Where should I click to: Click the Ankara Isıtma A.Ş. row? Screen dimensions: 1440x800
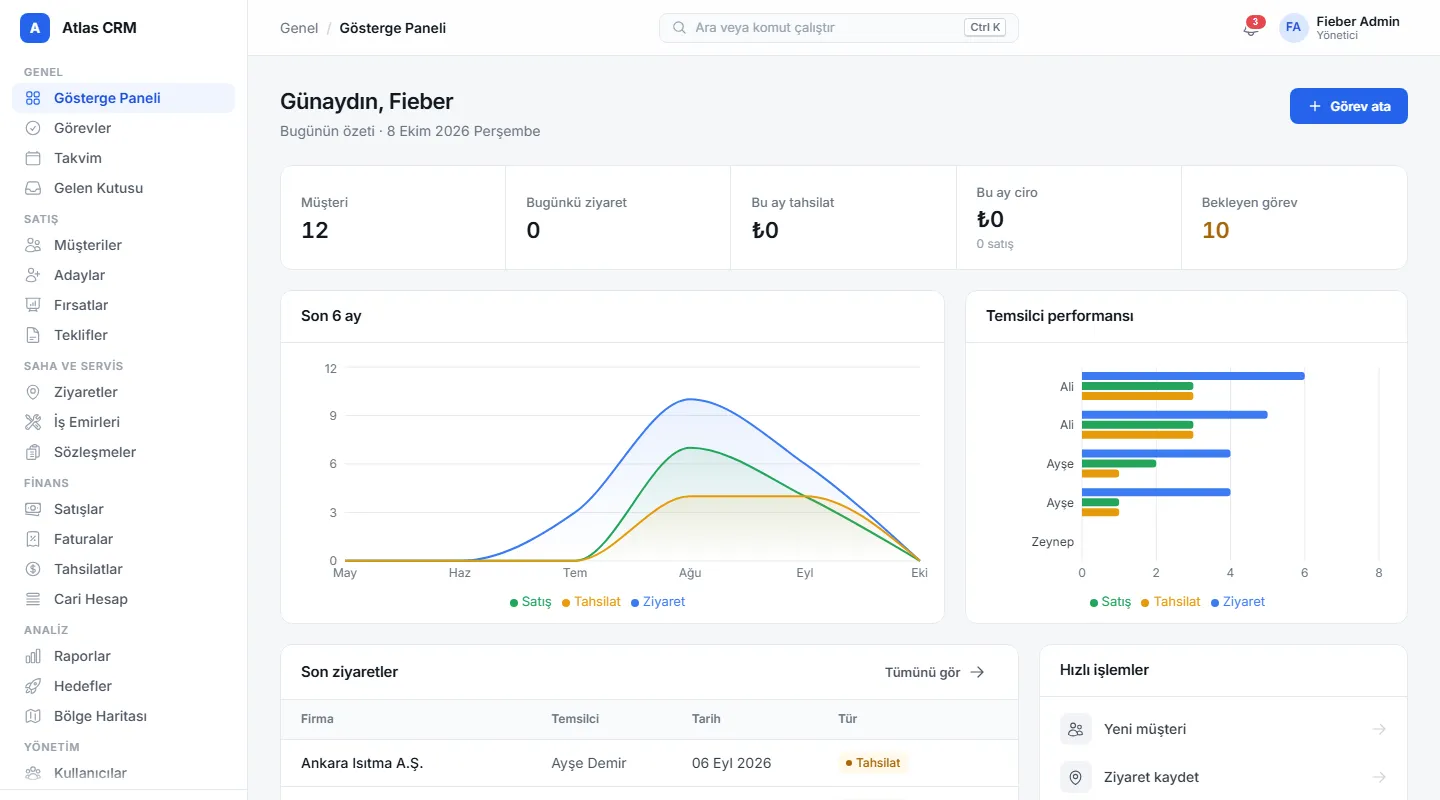649,763
